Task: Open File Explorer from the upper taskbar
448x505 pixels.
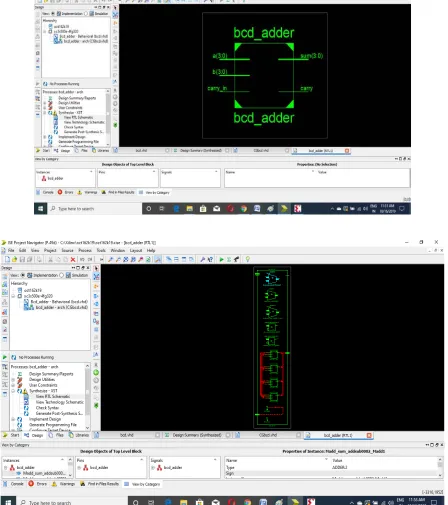Action: [x=190, y=209]
